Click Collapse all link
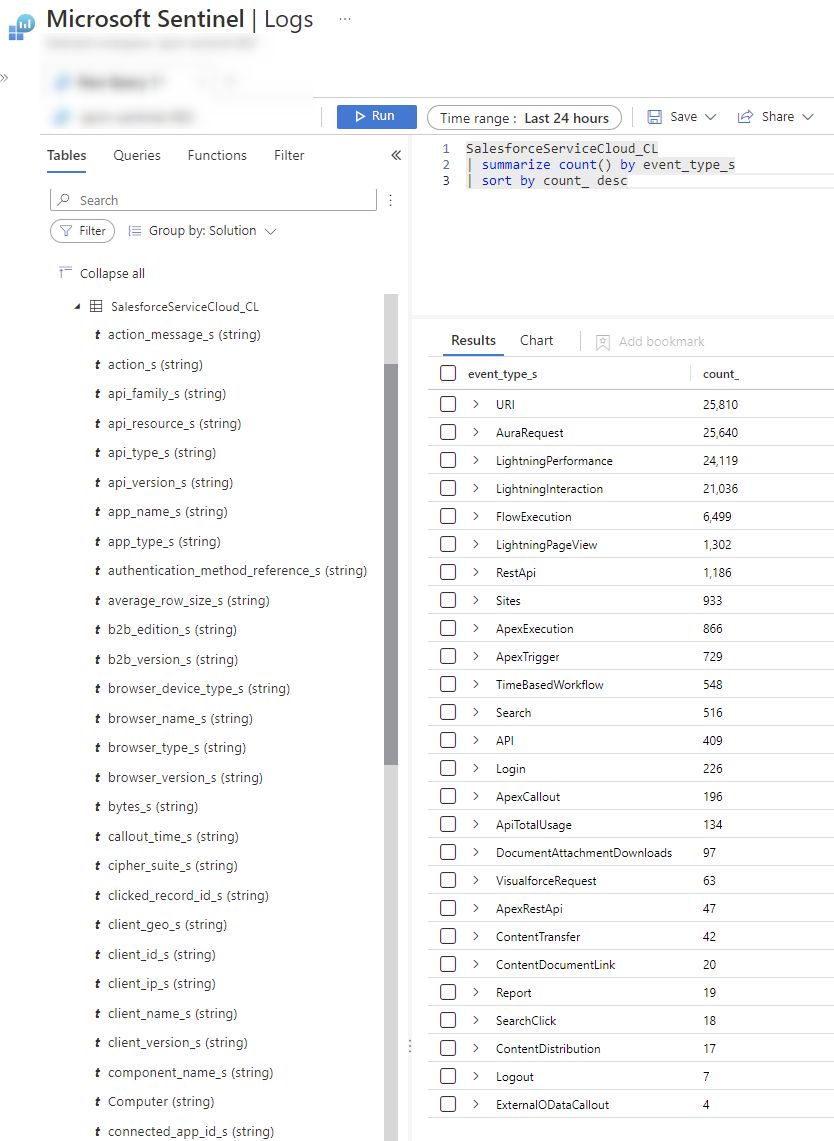Viewport: 834px width, 1141px height. (112, 274)
